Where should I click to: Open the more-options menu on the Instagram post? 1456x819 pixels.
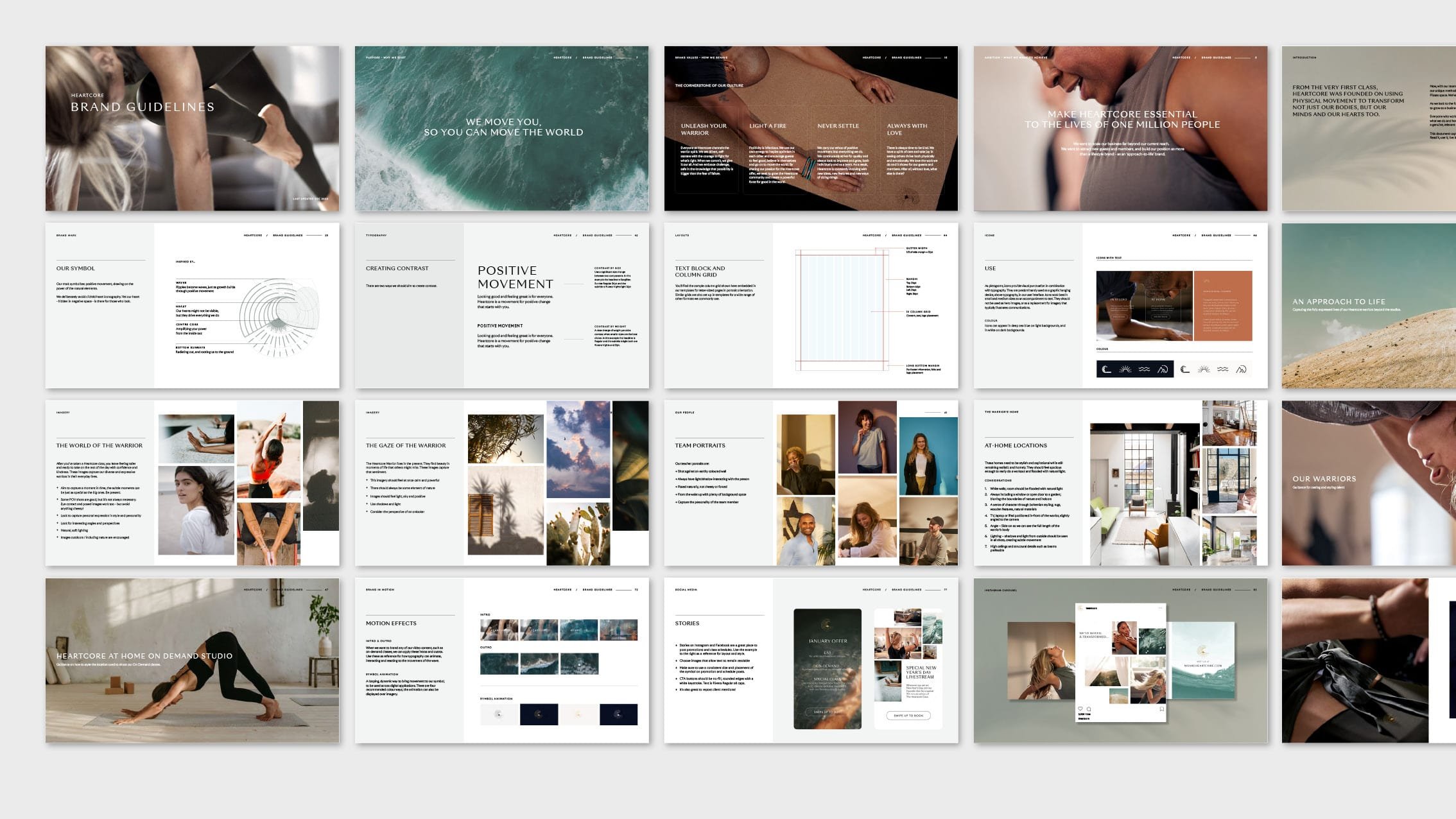tap(1160, 608)
